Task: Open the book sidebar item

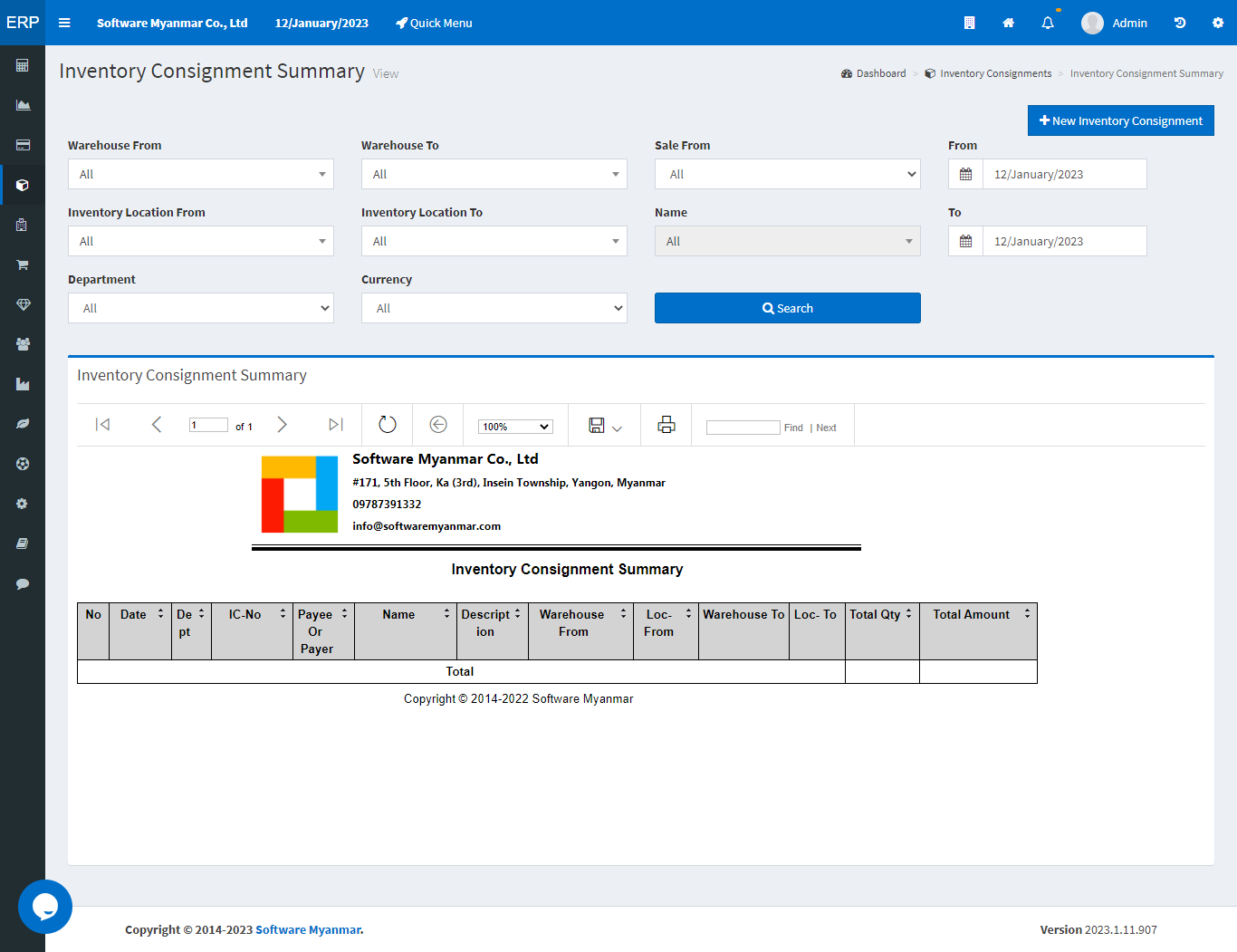Action: click(x=23, y=543)
